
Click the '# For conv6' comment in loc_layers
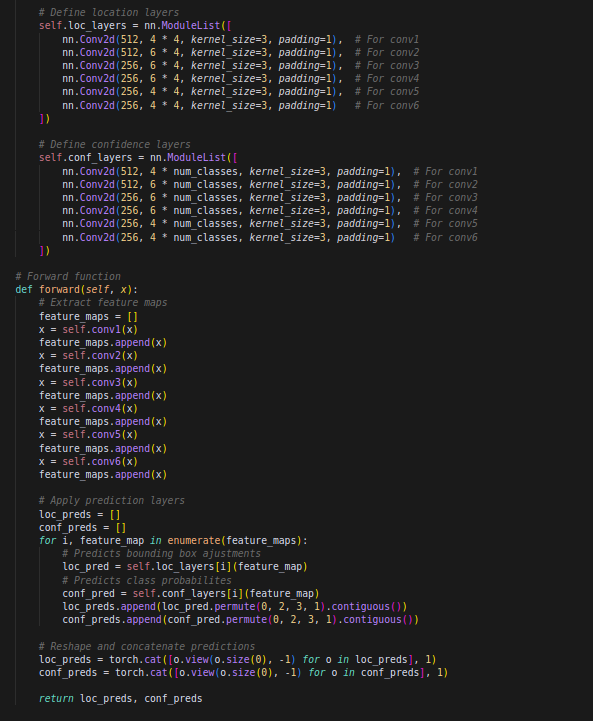[387, 105]
